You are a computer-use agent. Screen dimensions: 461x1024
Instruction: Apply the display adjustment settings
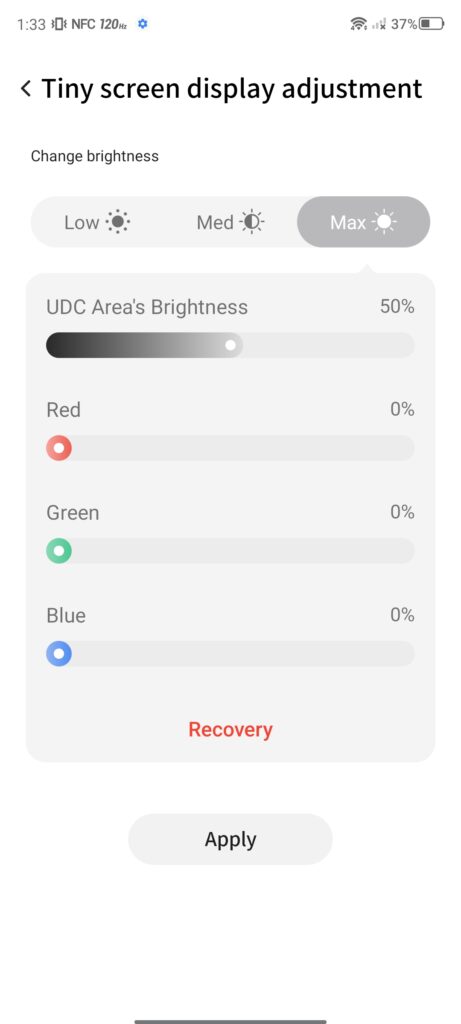(230, 839)
